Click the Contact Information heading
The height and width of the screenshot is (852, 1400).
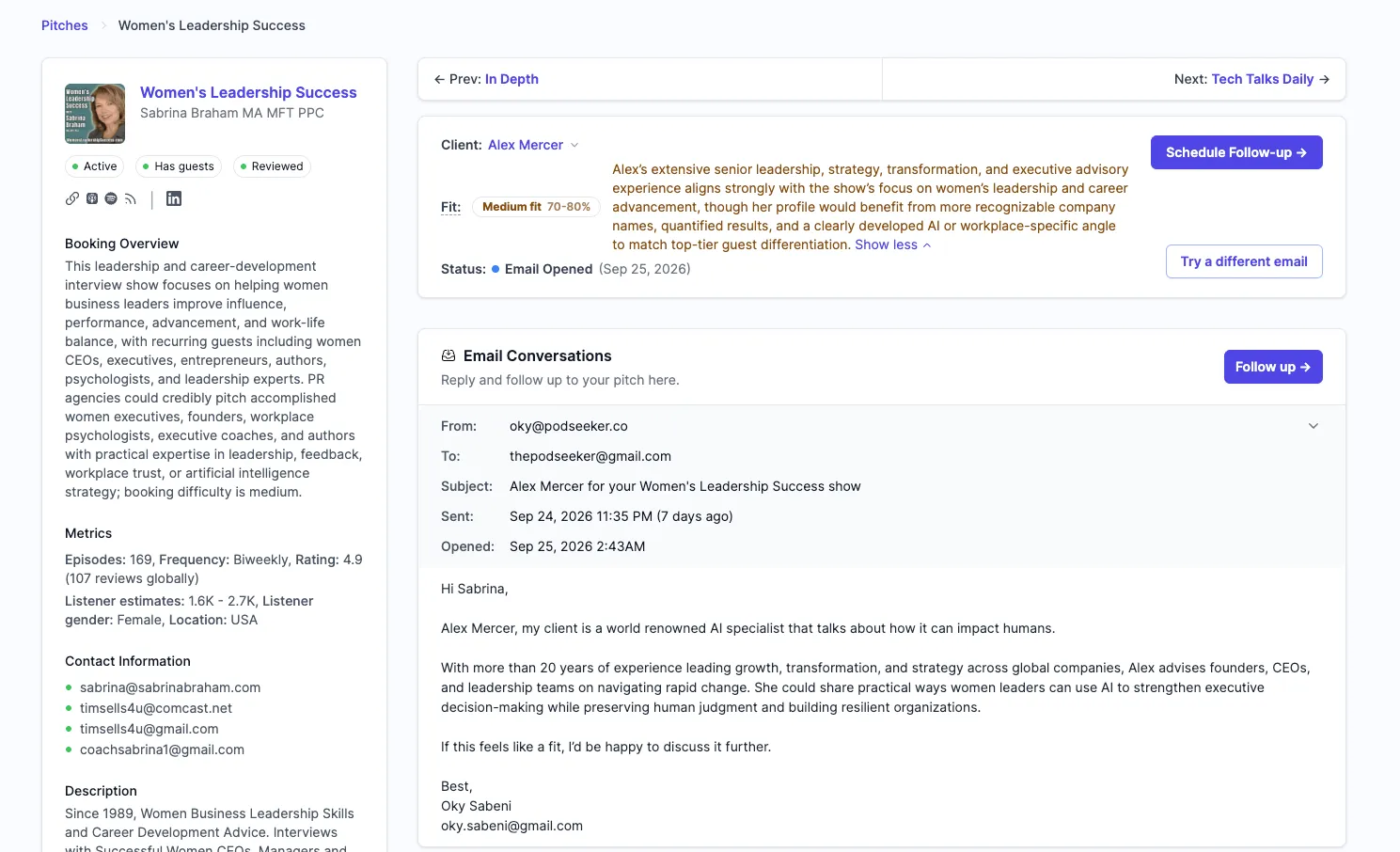pyautogui.click(x=128, y=661)
